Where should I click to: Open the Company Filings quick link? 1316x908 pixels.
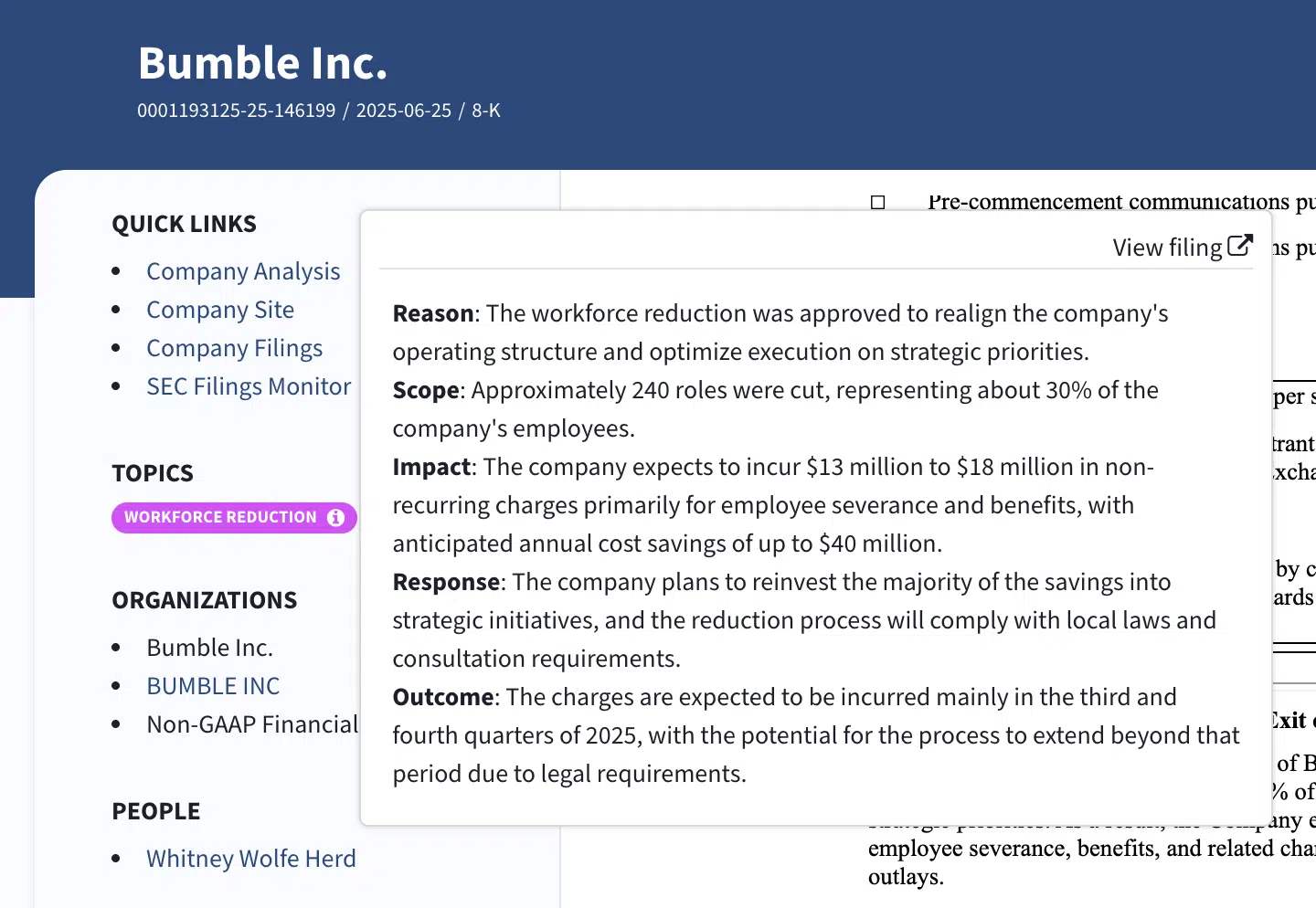(234, 348)
